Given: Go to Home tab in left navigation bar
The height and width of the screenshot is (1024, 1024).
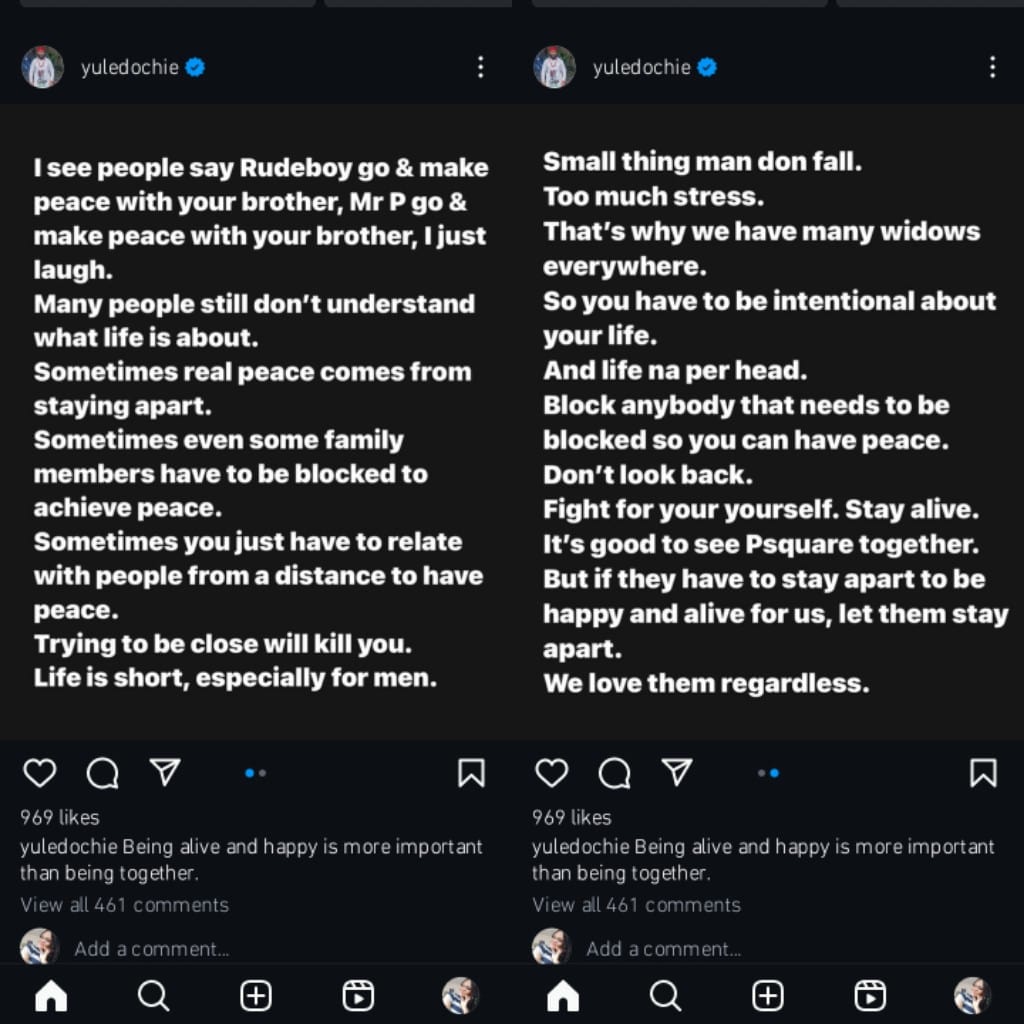Looking at the screenshot, I should (x=51, y=995).
